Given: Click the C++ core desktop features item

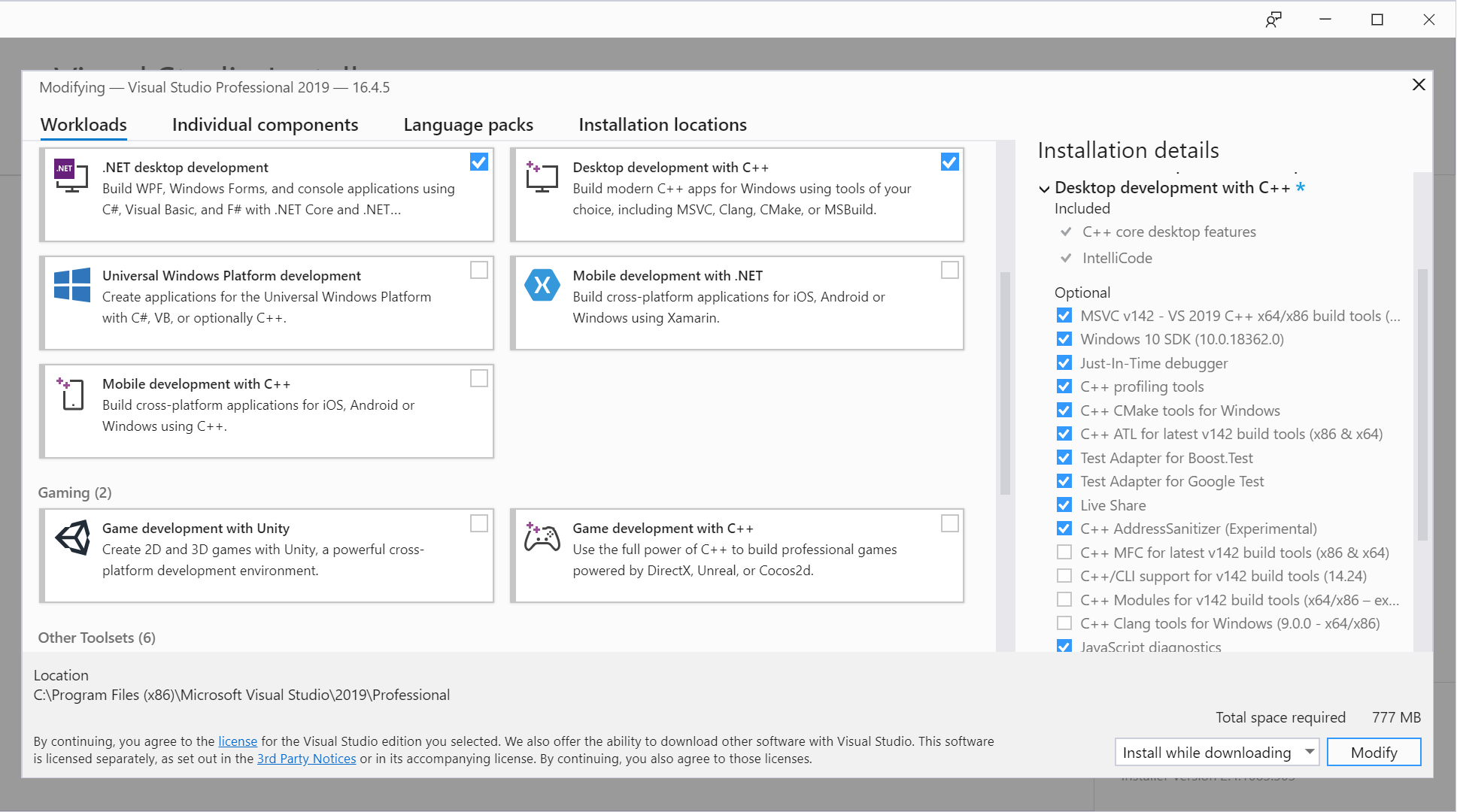Looking at the screenshot, I should [x=1169, y=232].
